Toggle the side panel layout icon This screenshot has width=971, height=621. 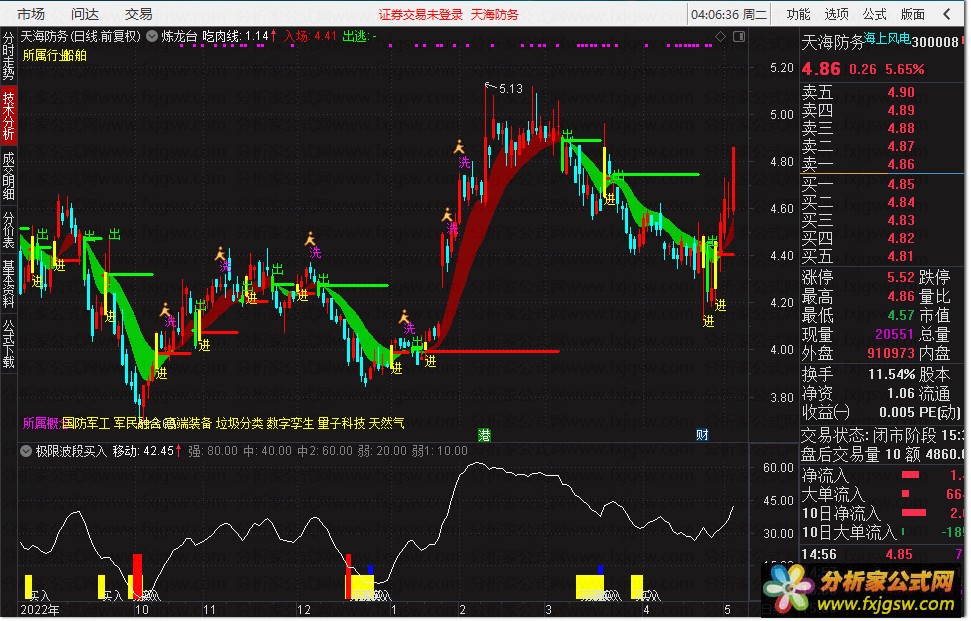point(739,37)
